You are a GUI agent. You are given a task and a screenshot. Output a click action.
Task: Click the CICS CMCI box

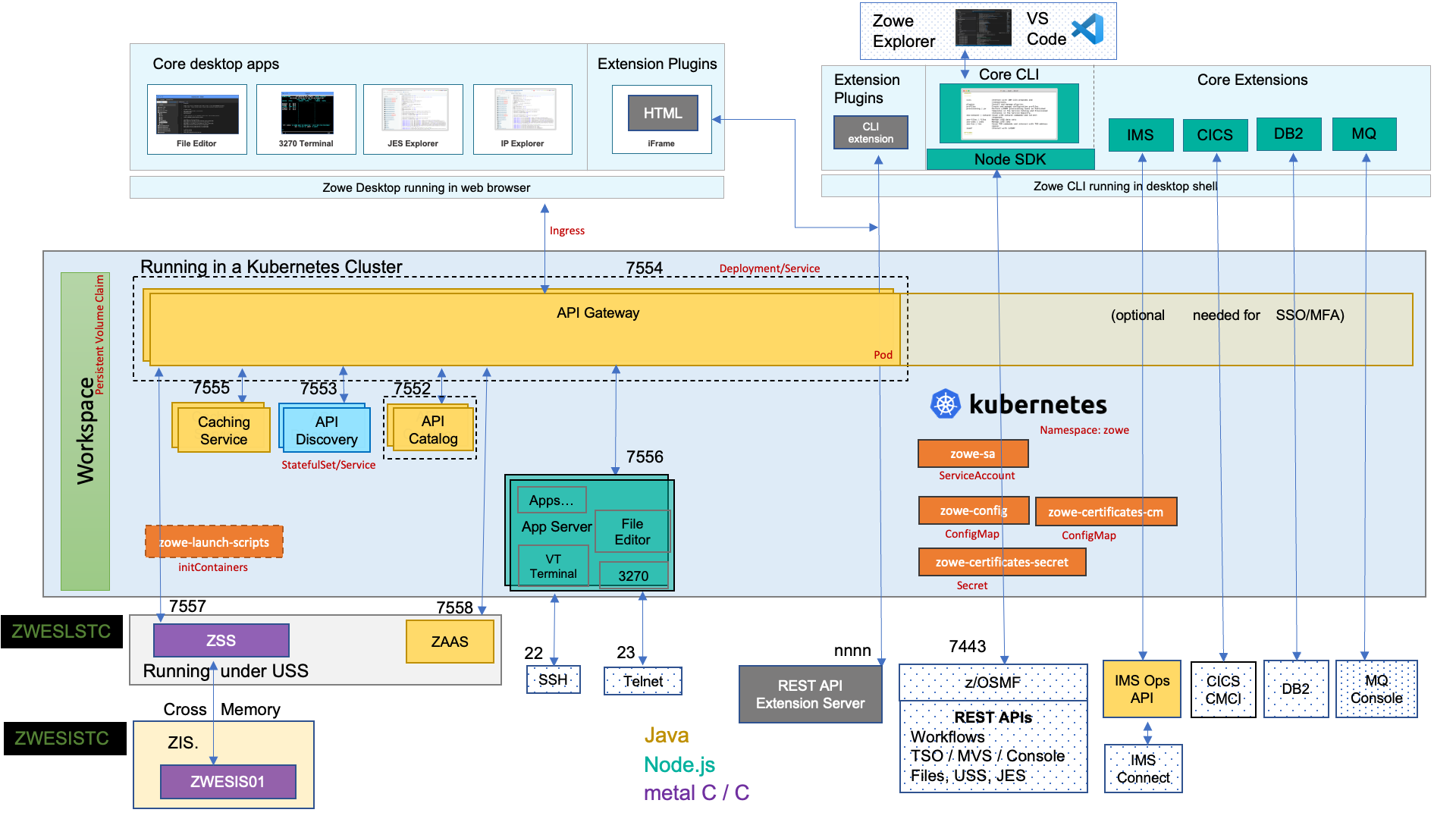(1223, 690)
